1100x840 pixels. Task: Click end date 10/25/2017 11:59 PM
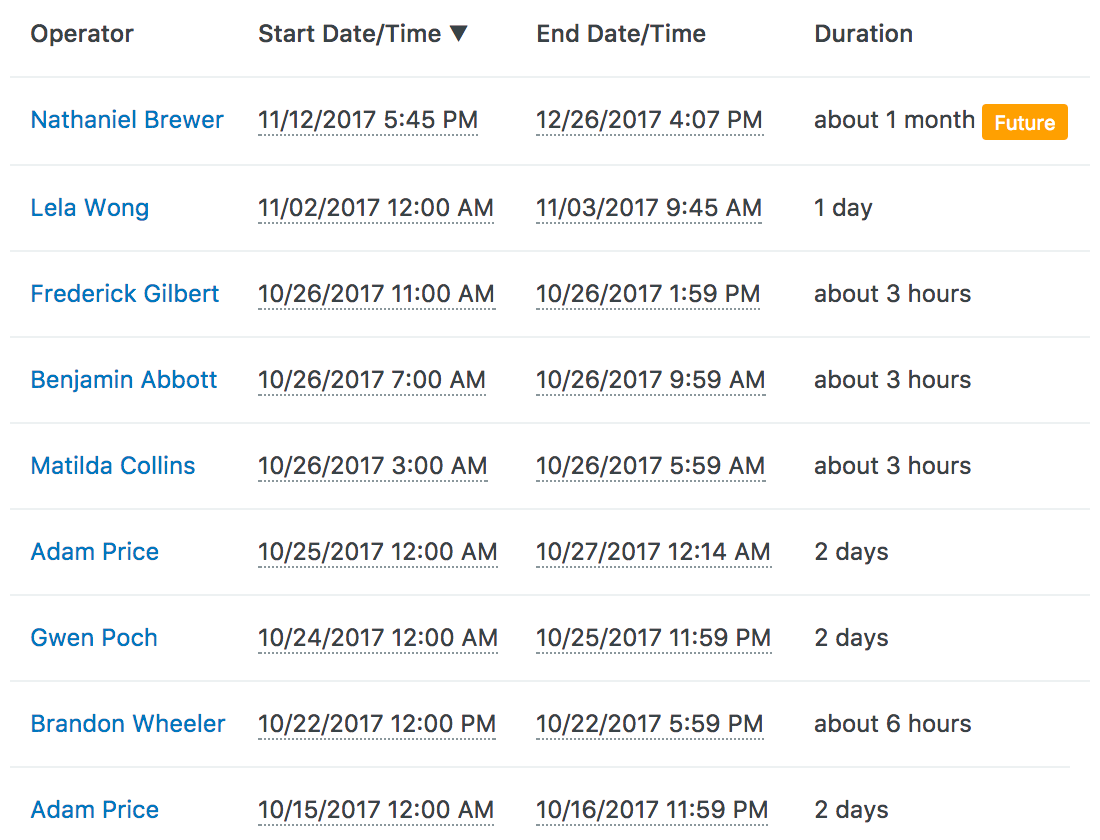tap(653, 638)
